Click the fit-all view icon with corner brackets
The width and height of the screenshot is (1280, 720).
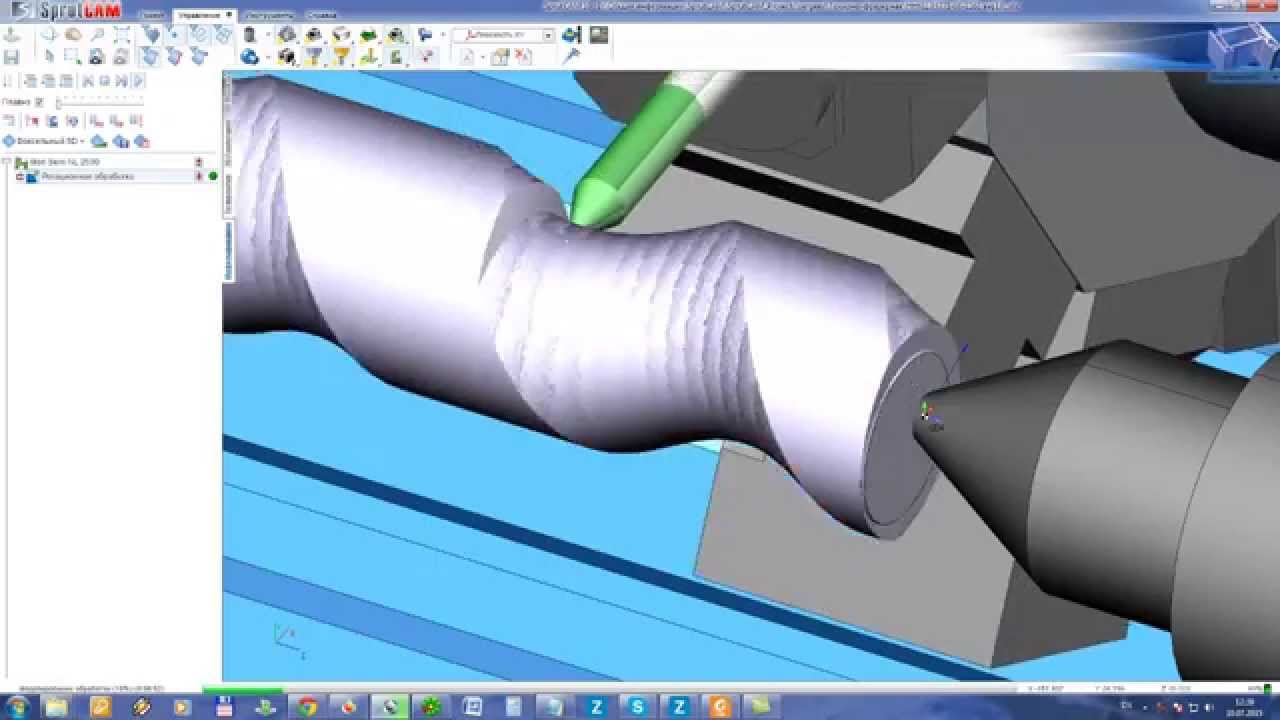click(x=121, y=34)
